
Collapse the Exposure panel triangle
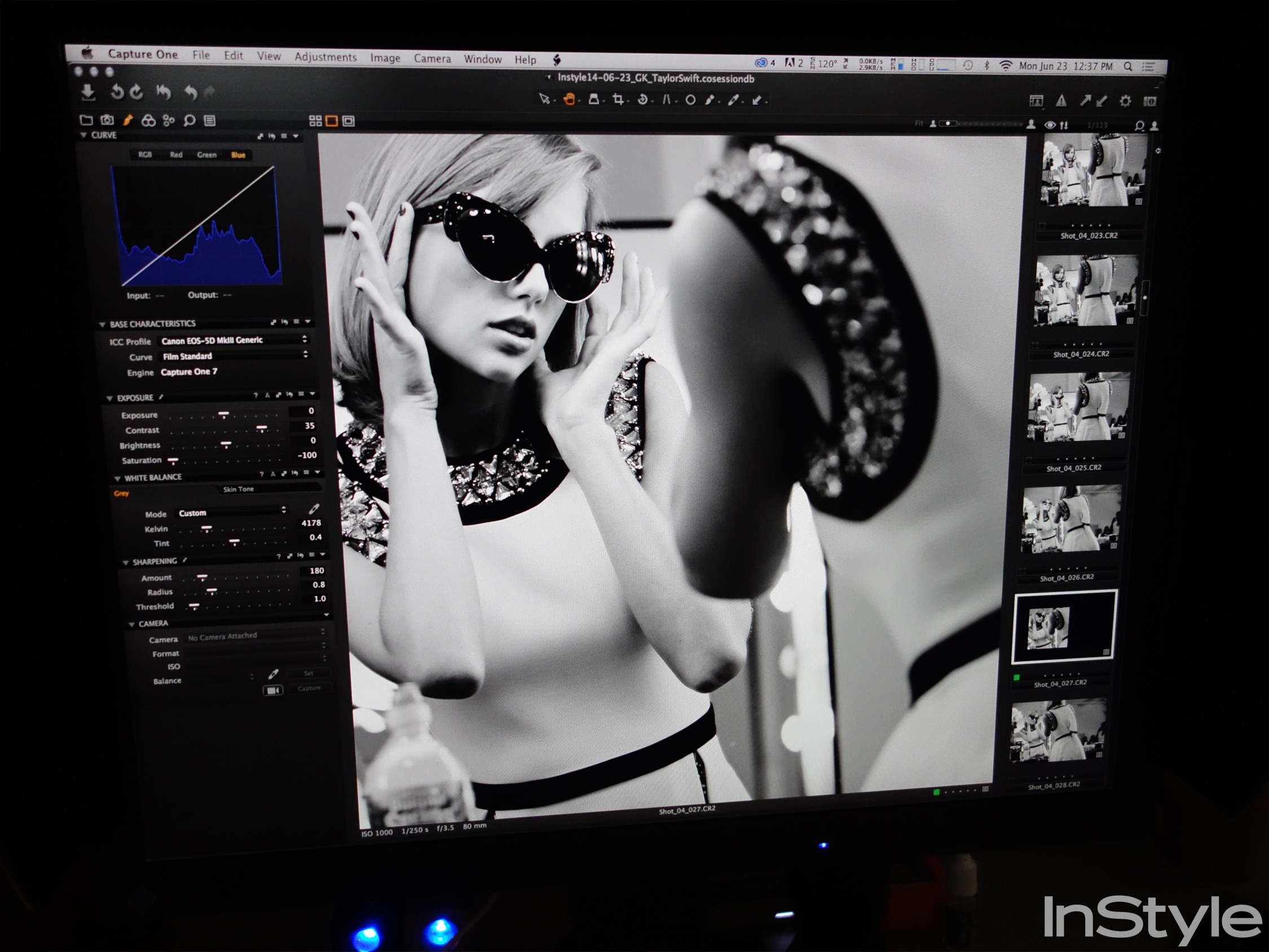point(109,398)
